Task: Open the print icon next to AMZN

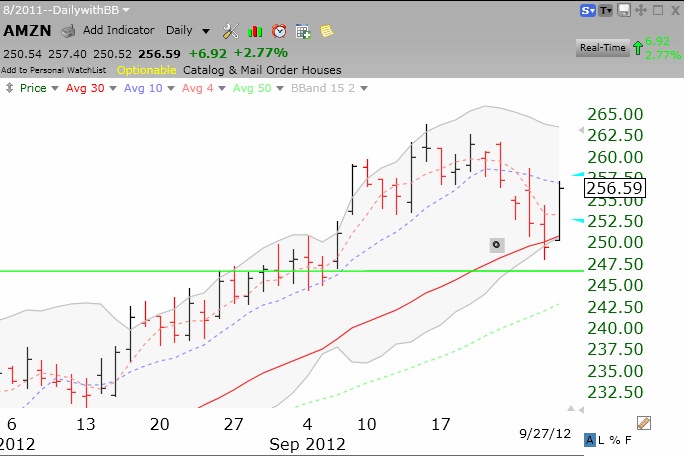Action: coord(68,31)
